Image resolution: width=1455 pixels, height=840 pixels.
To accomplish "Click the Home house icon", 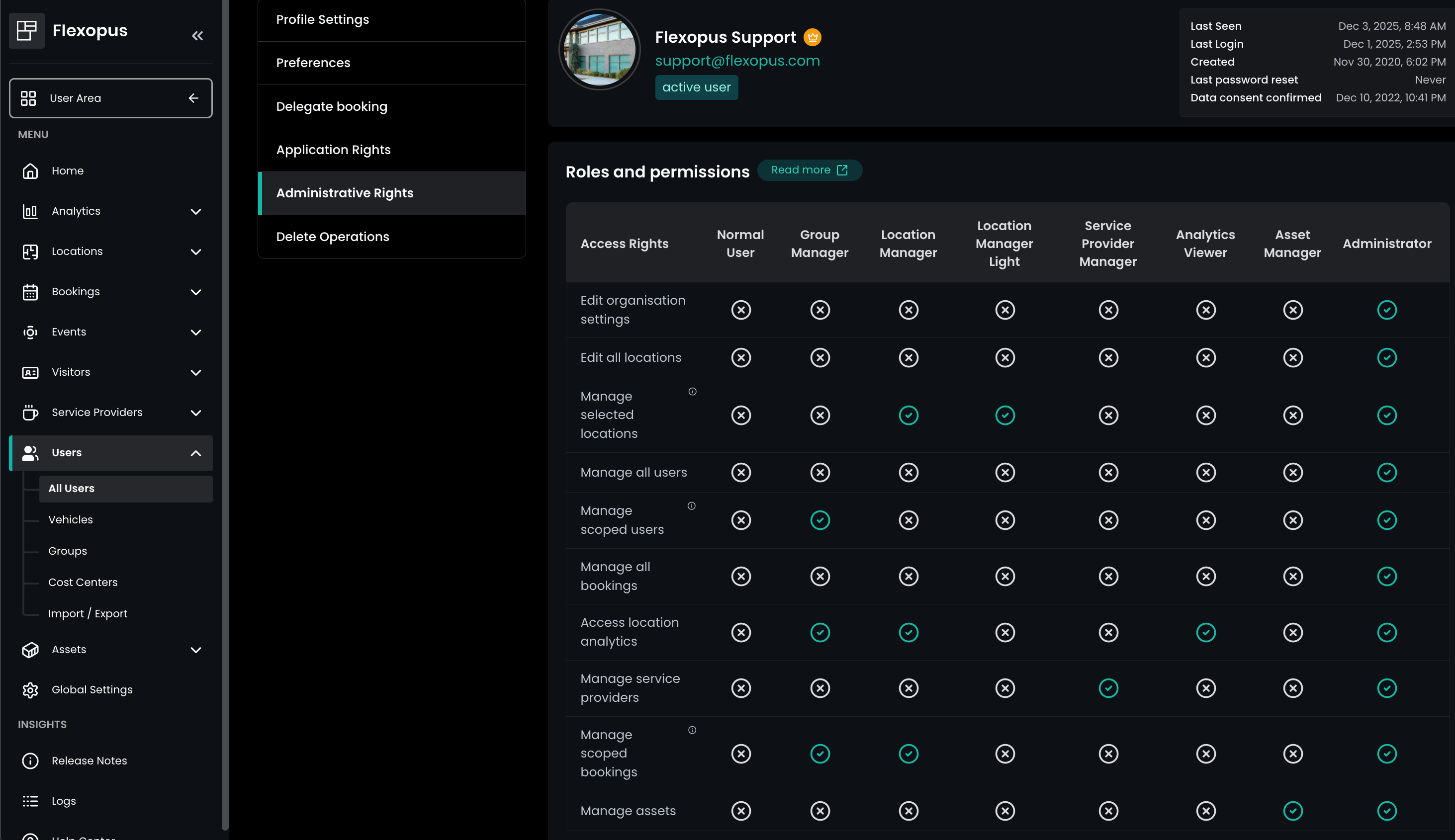I will 30,171.
